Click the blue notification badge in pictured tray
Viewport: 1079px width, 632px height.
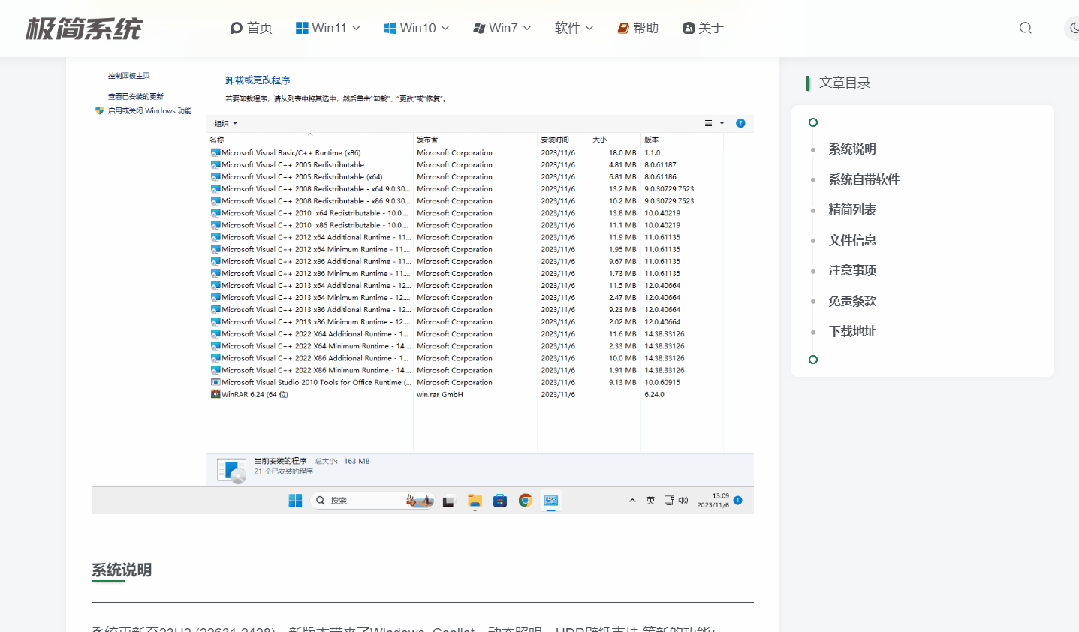[738, 501]
